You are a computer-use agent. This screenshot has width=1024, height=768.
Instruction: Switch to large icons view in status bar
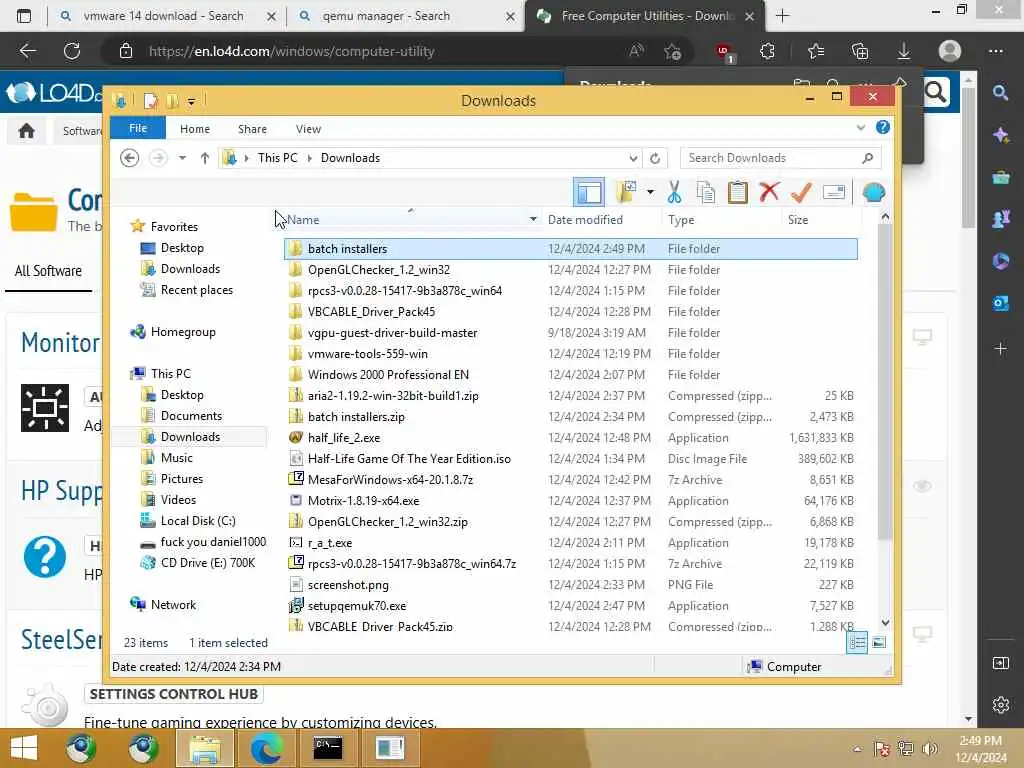(879, 643)
